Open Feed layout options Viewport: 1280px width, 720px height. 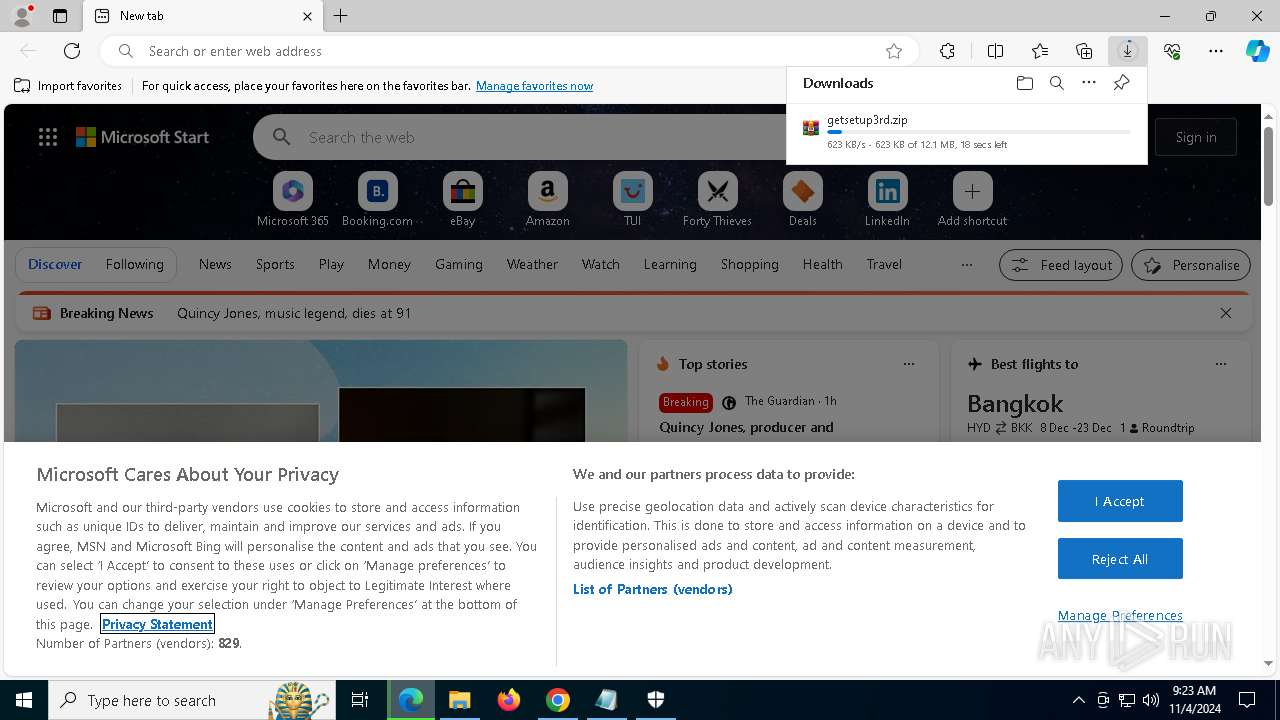[1061, 265]
